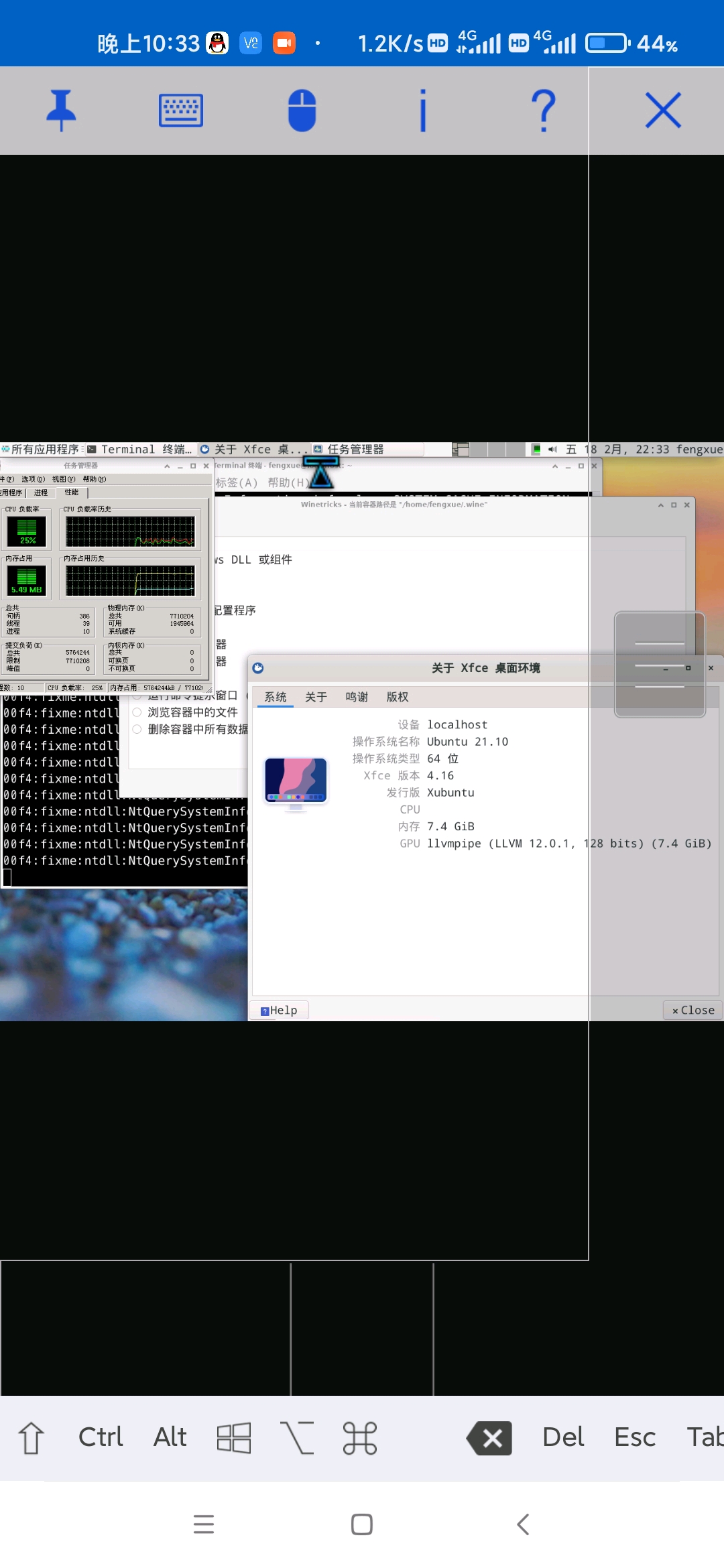Tap the Windows super key icon
Screen dimensions: 724x1568
click(234, 1437)
